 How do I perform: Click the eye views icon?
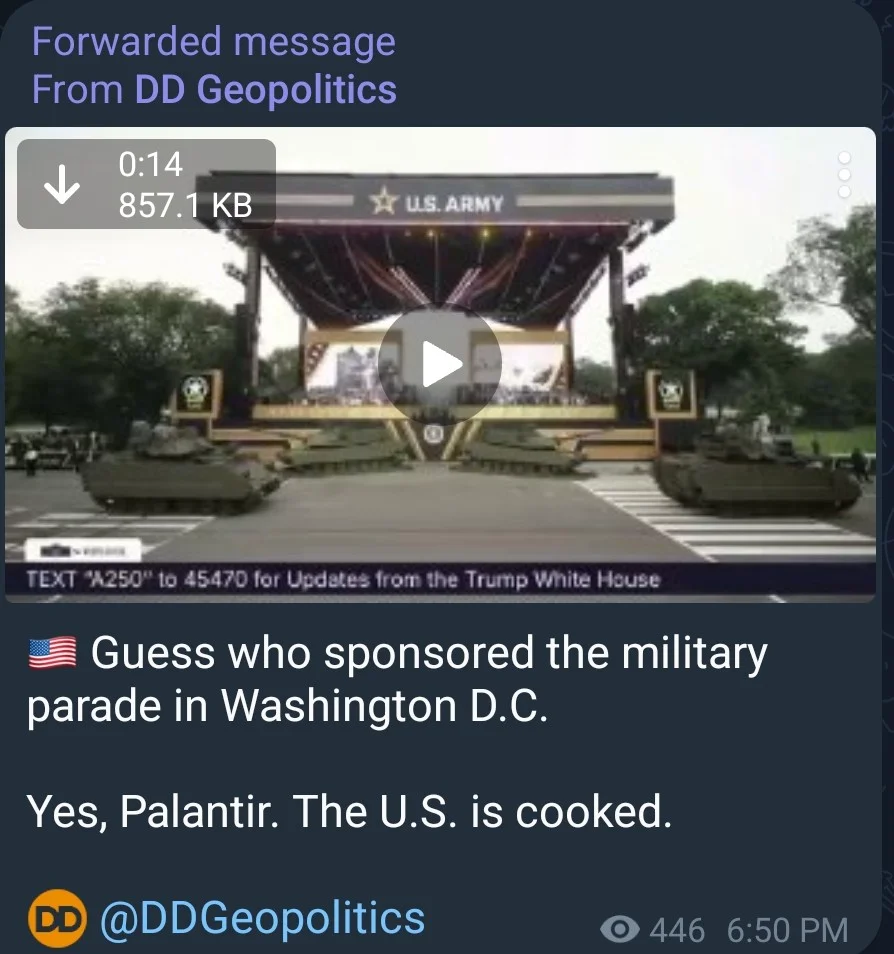click(x=620, y=928)
